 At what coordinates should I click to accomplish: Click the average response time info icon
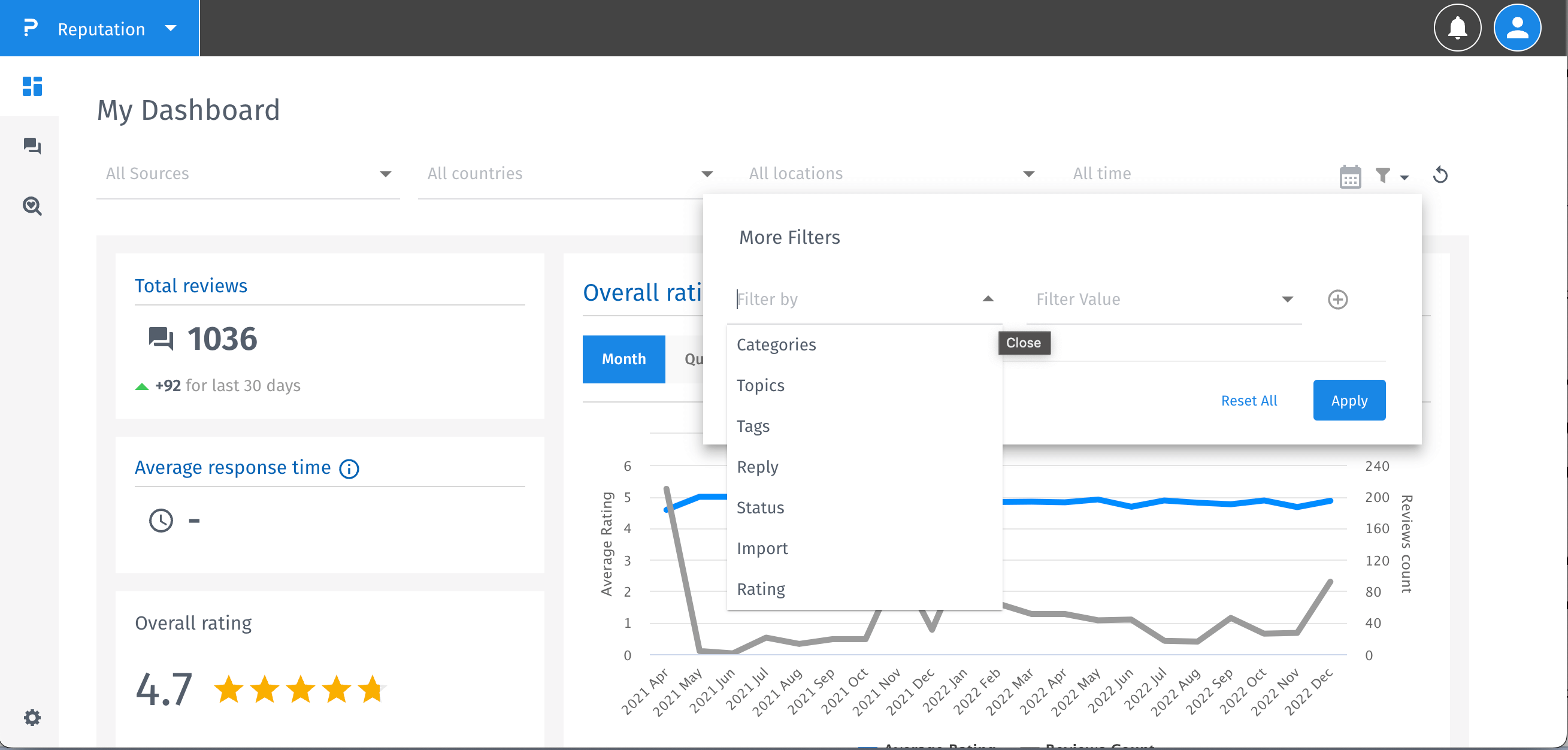pos(349,468)
